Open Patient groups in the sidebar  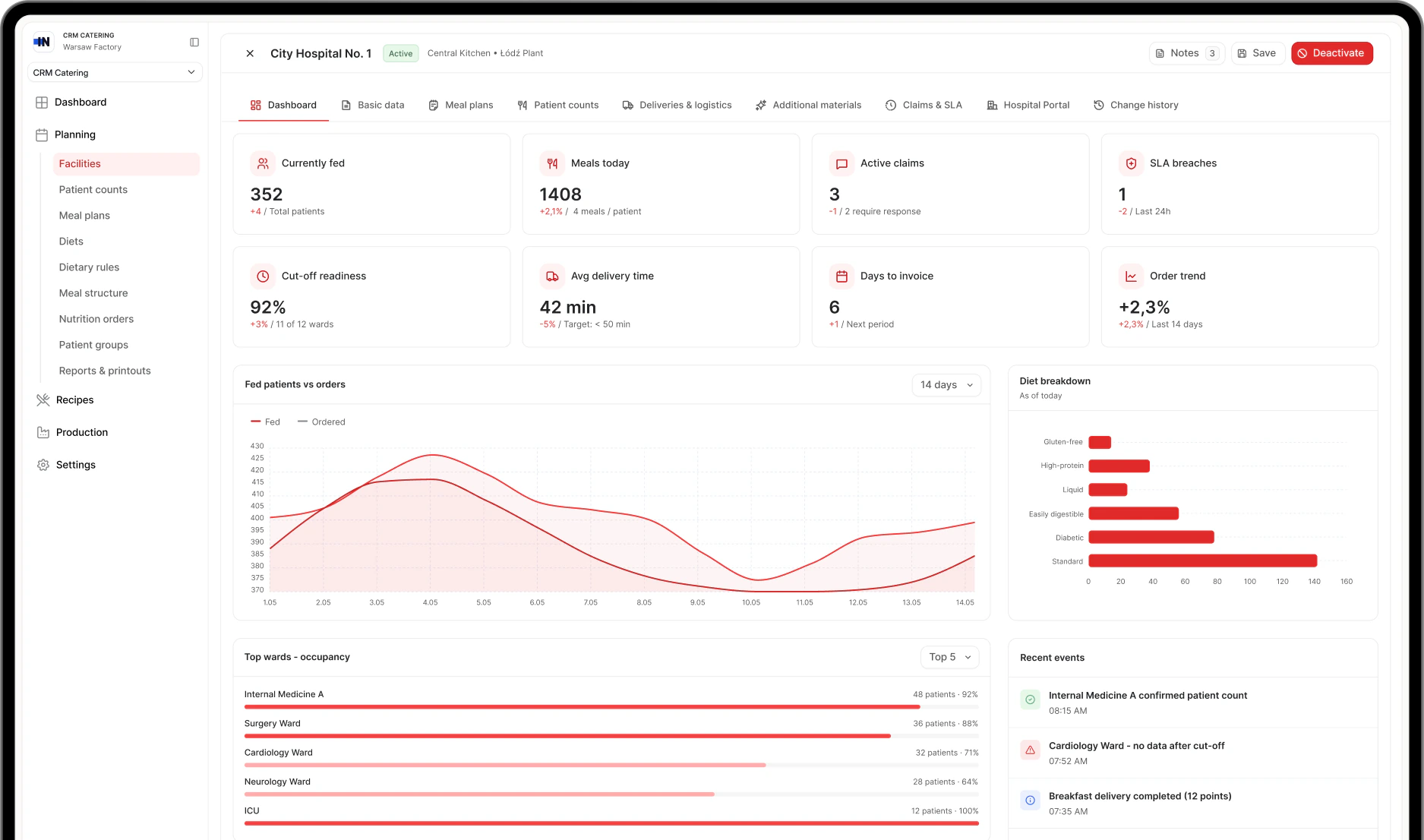tap(93, 345)
